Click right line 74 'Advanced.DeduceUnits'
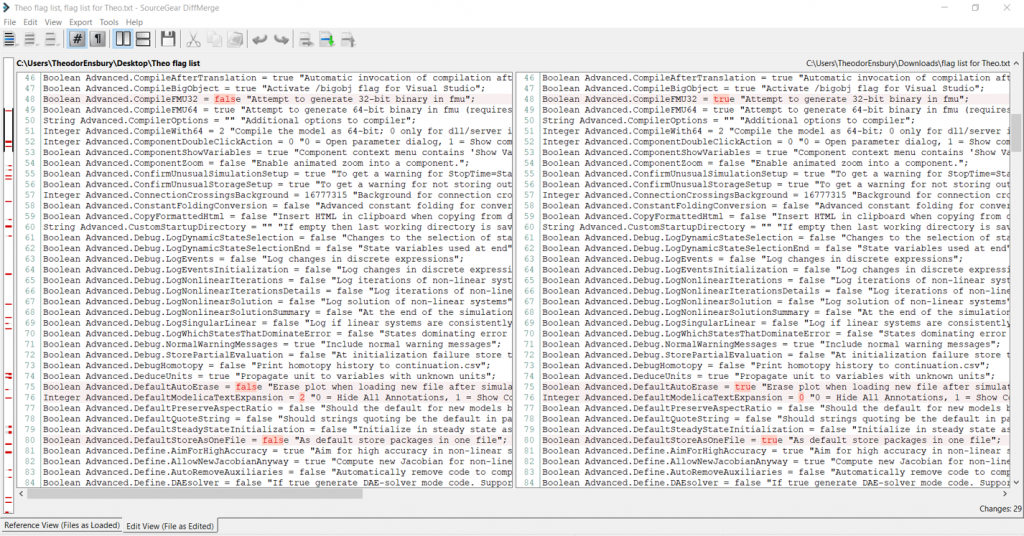The height and width of the screenshot is (536, 1024). pyautogui.click(x=638, y=376)
